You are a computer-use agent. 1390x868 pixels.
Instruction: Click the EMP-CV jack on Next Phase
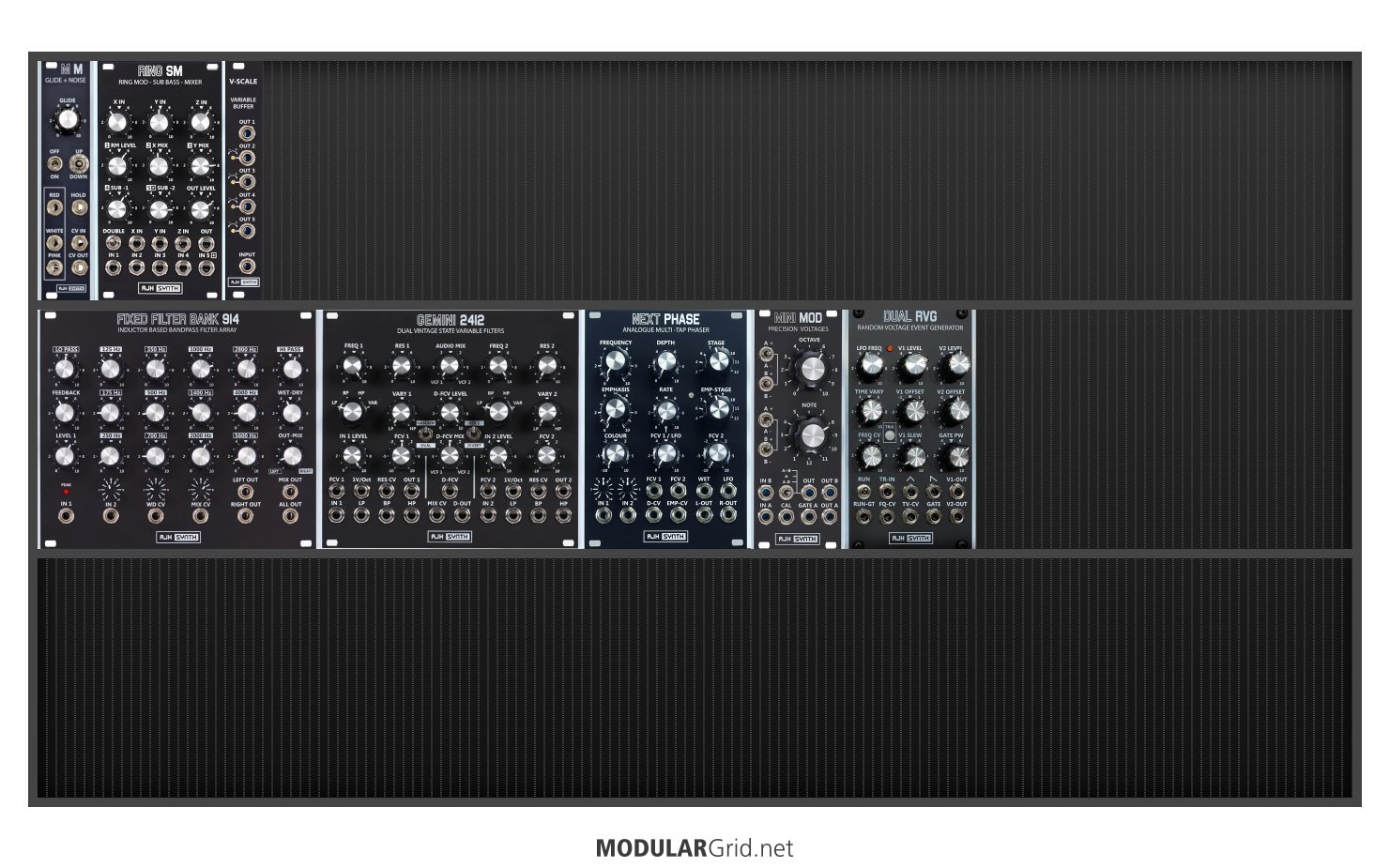[x=678, y=515]
